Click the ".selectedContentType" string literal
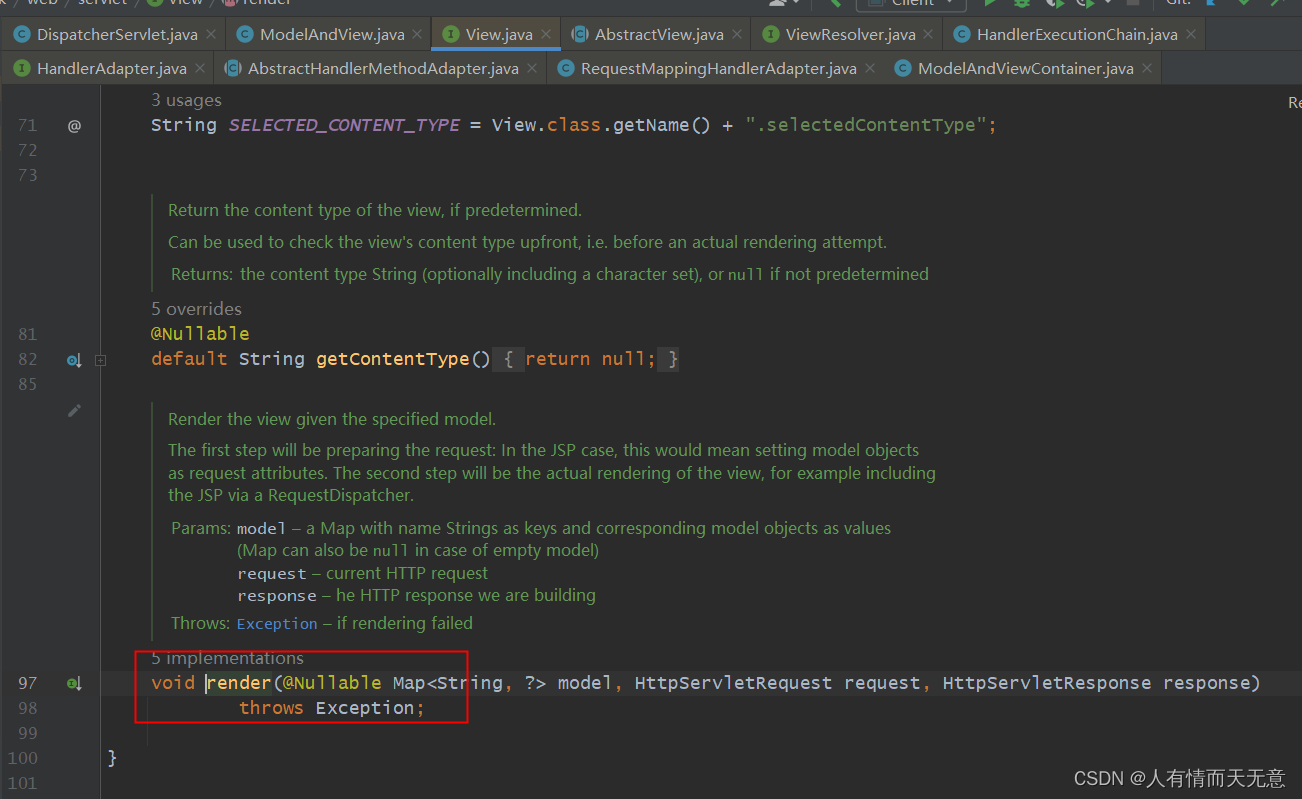 (865, 125)
